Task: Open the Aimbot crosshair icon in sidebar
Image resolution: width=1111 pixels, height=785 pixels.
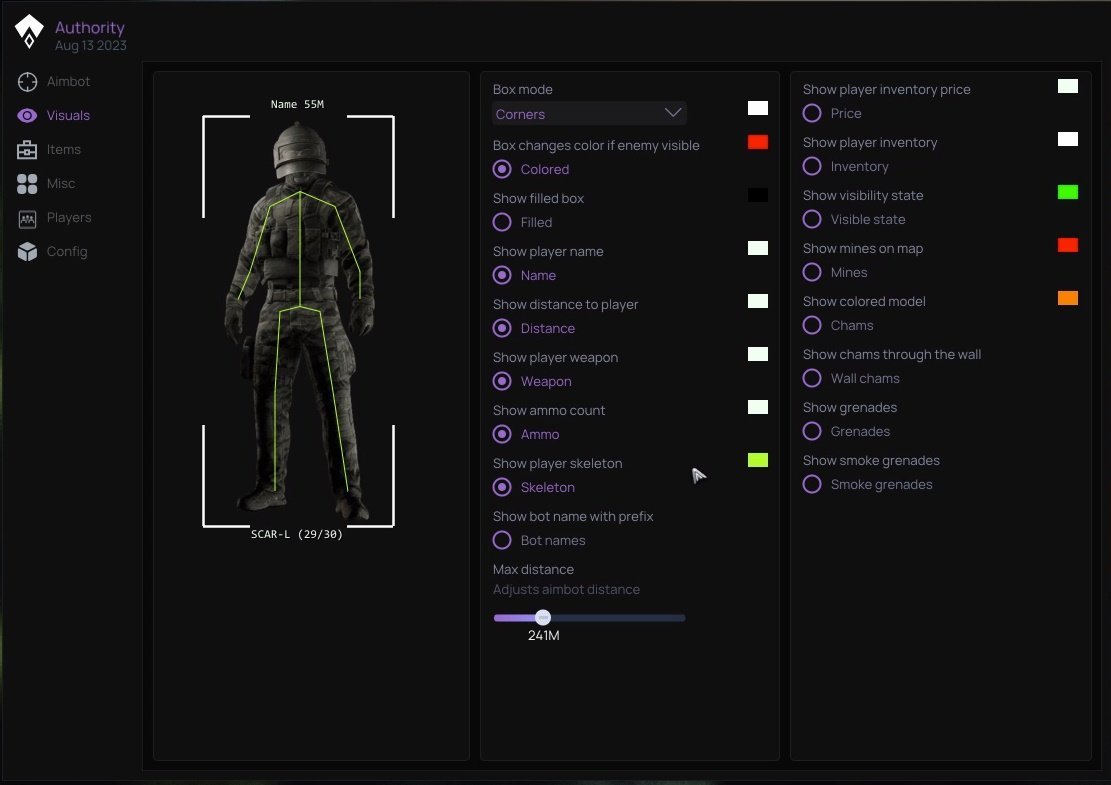Action: [28, 82]
